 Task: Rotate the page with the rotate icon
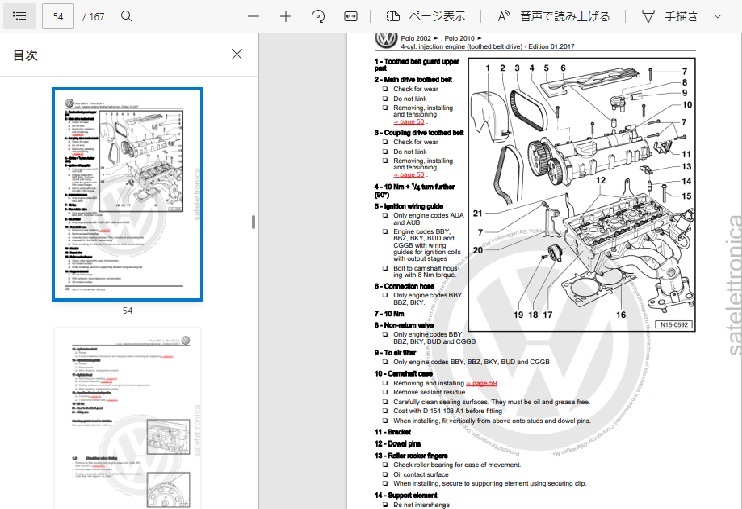tap(318, 17)
